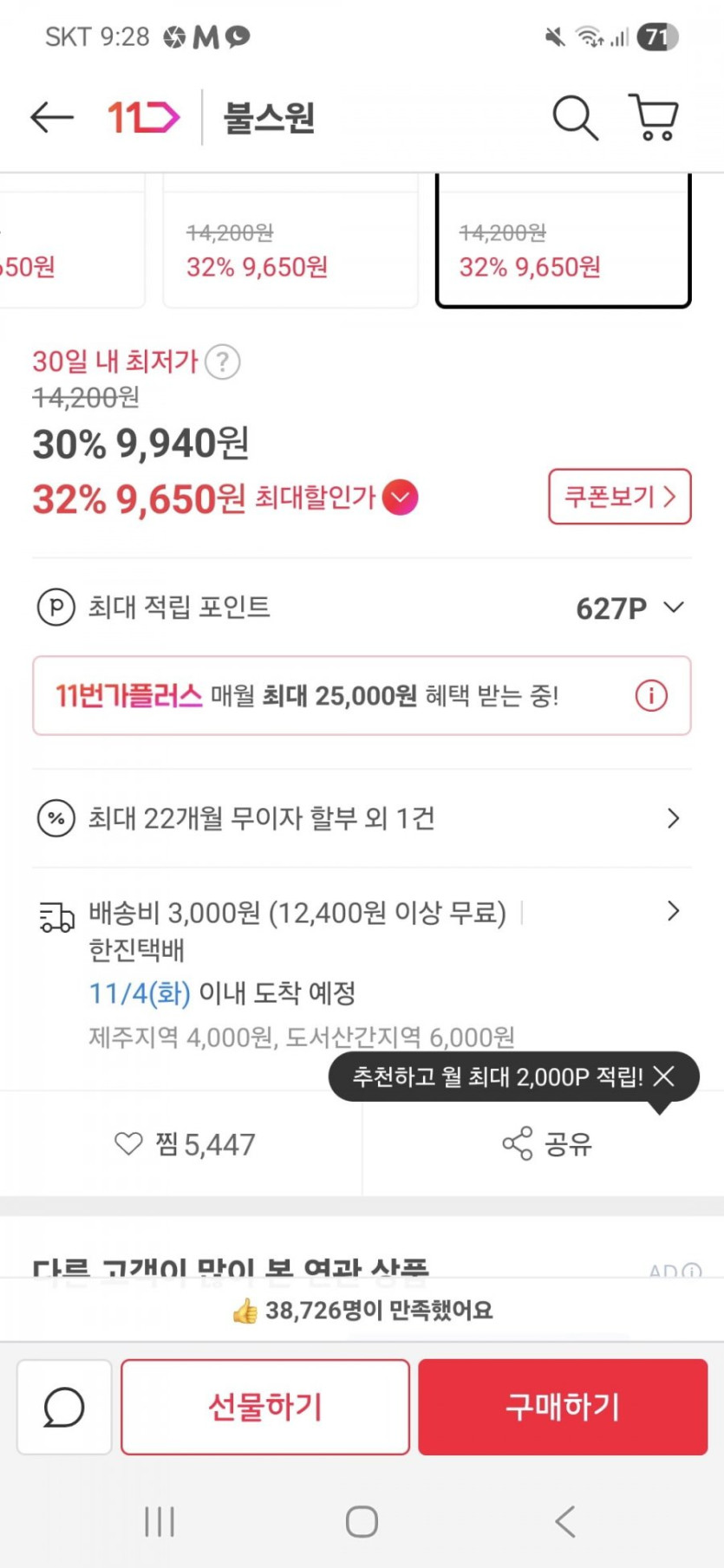724x1568 pixels.
Task: Tap the back arrow in header
Action: click(52, 117)
